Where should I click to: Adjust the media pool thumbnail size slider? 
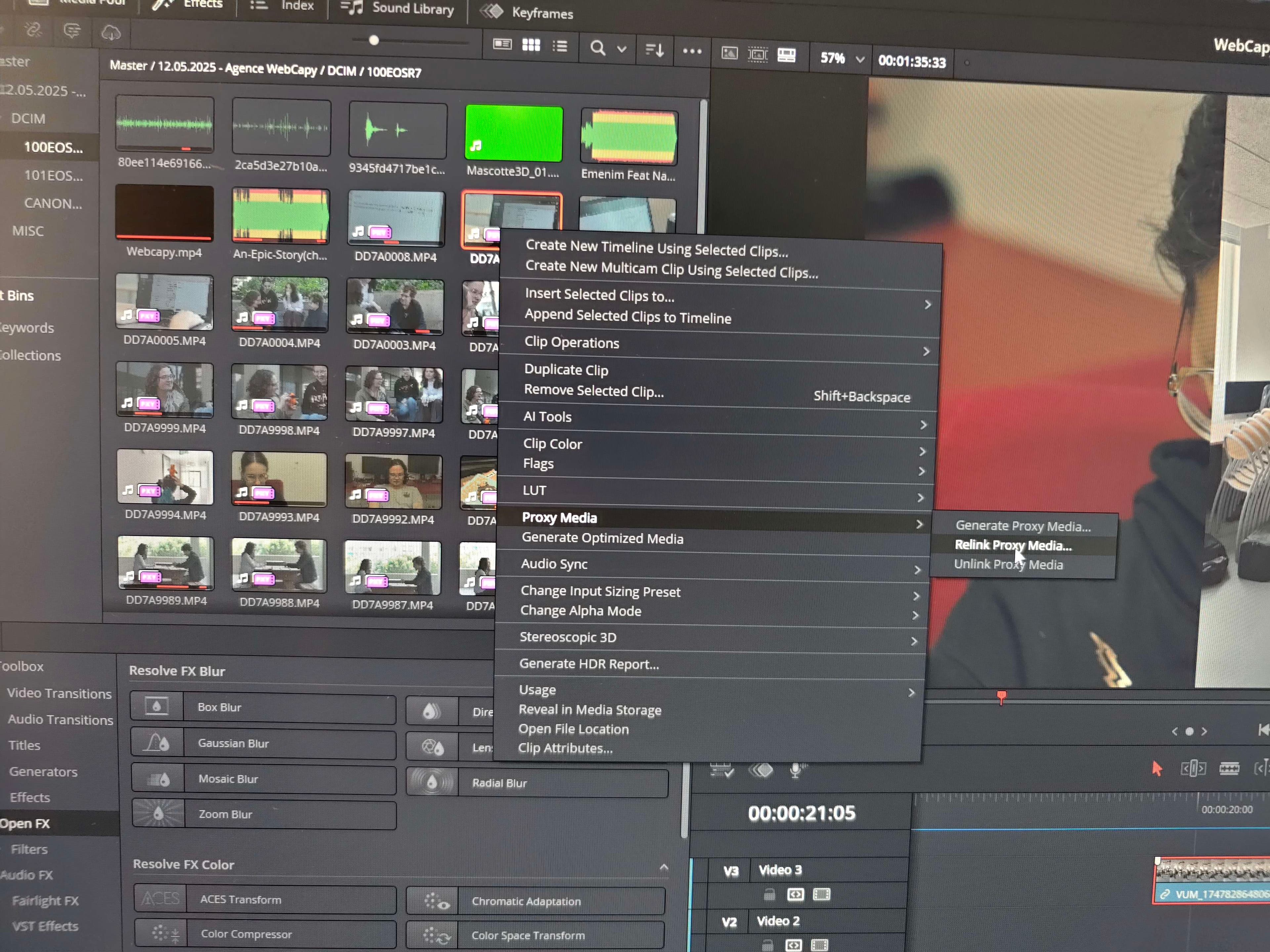click(374, 40)
